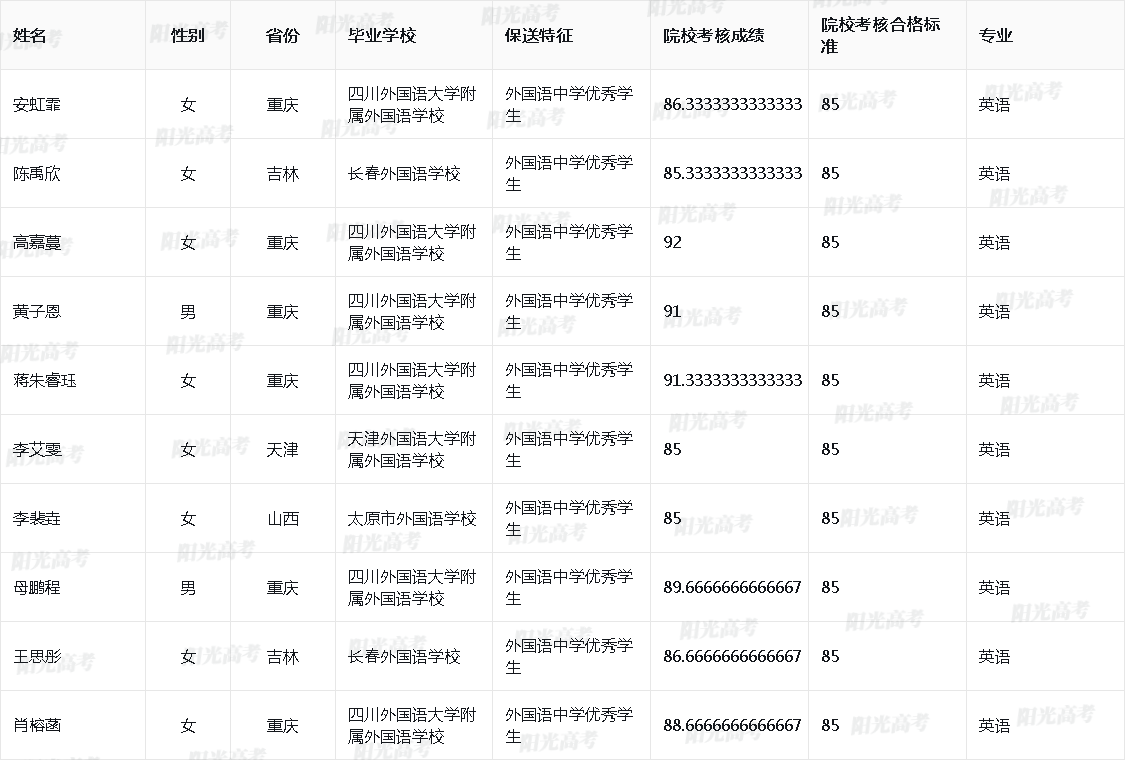This screenshot has width=1125, height=760.
Task: Select the 保送特征 column header
Action: point(539,35)
